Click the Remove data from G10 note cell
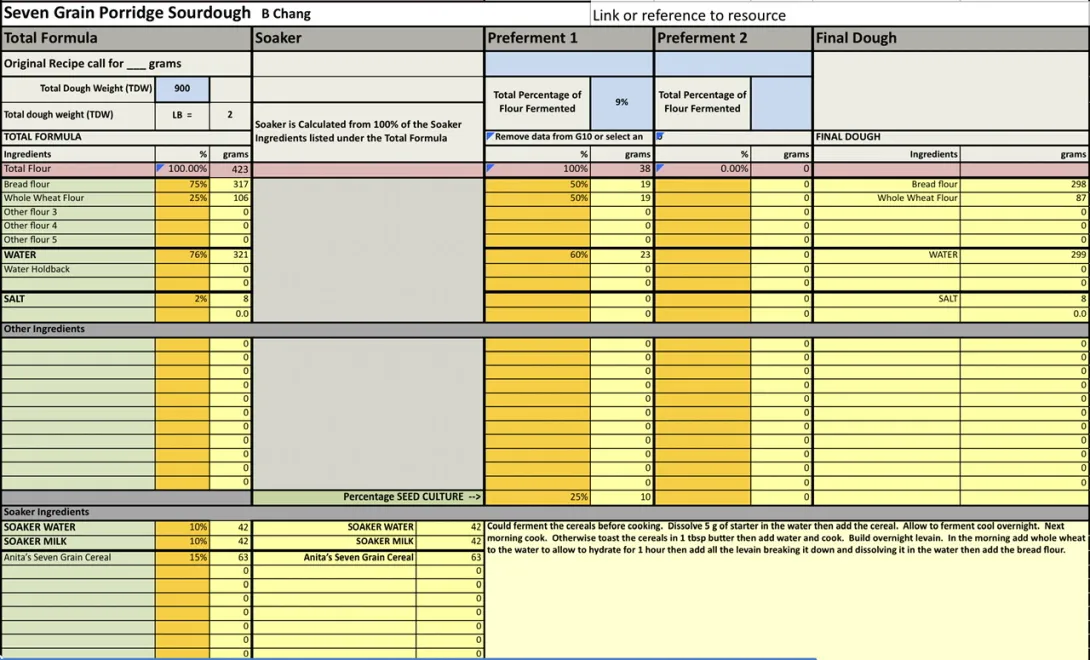 568,137
